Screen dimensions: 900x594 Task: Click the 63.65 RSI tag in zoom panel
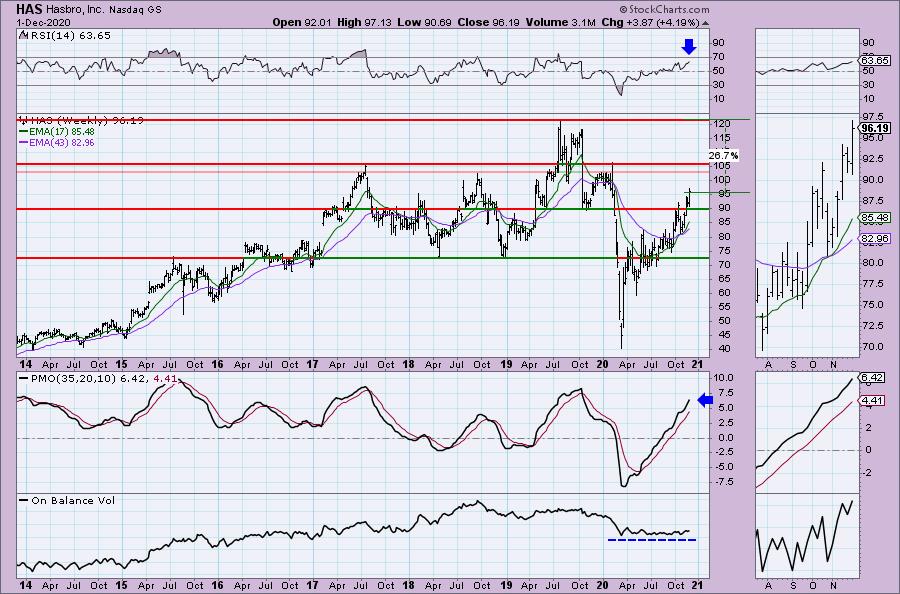tap(875, 60)
